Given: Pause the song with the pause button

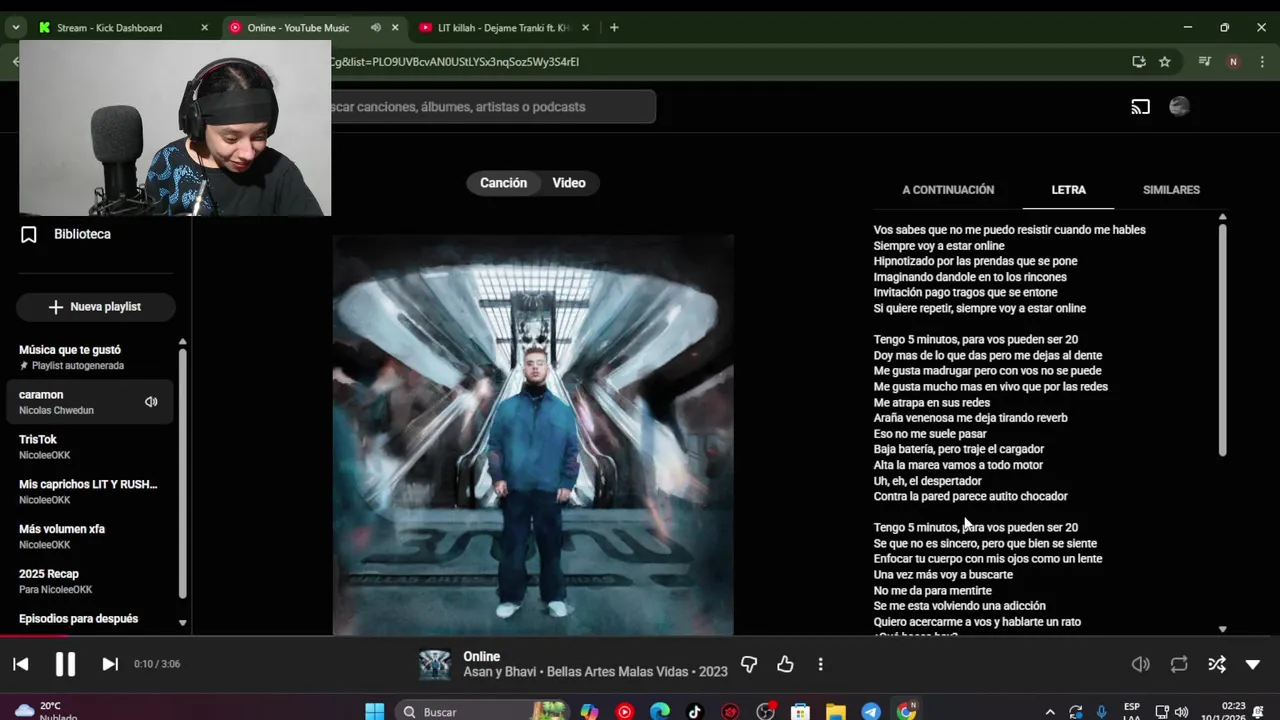Looking at the screenshot, I should click(65, 664).
